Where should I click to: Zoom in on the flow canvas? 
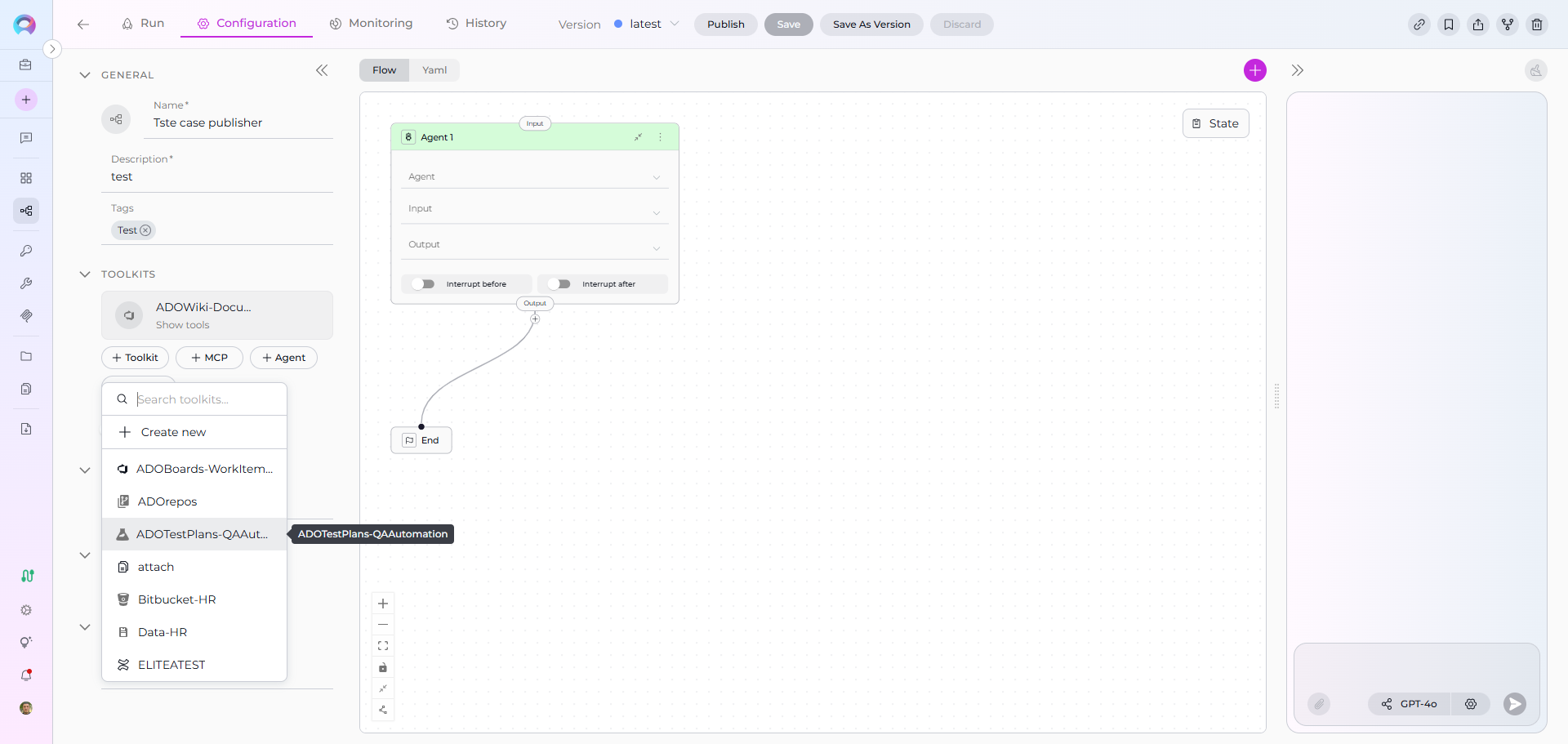[x=383, y=604]
